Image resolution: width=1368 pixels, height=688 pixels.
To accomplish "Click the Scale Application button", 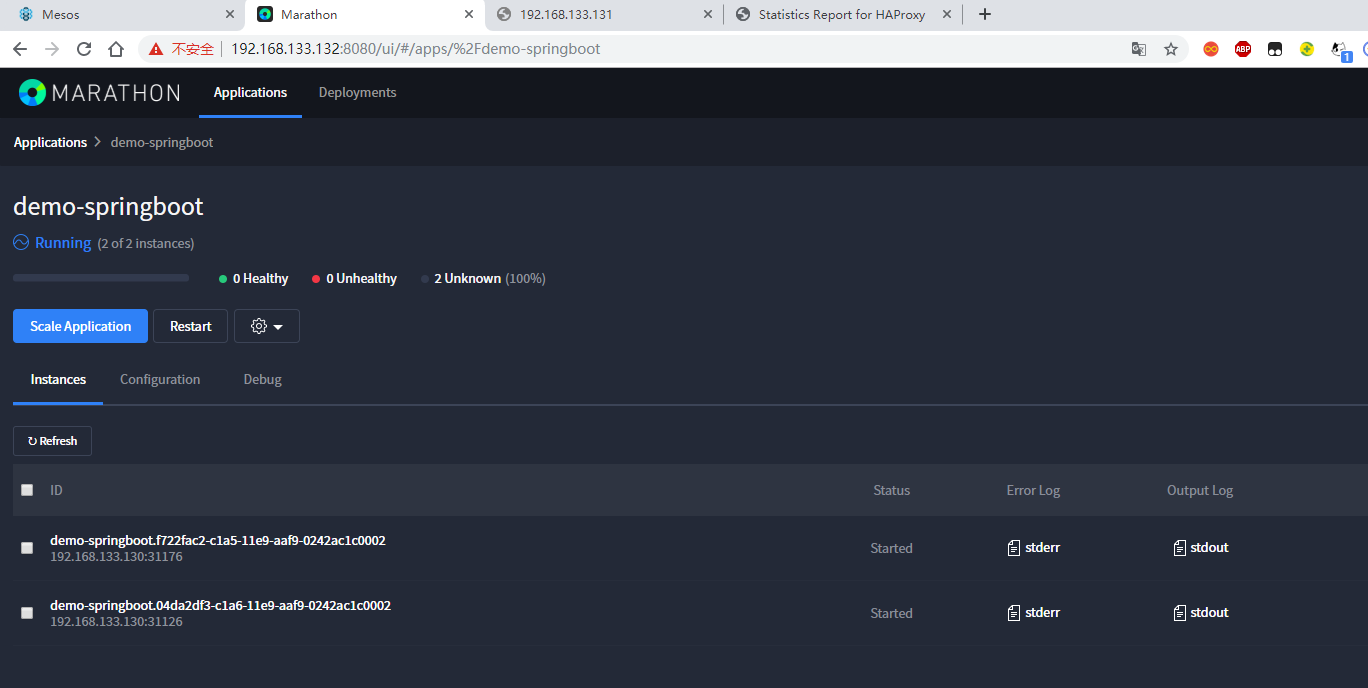I will coord(80,326).
